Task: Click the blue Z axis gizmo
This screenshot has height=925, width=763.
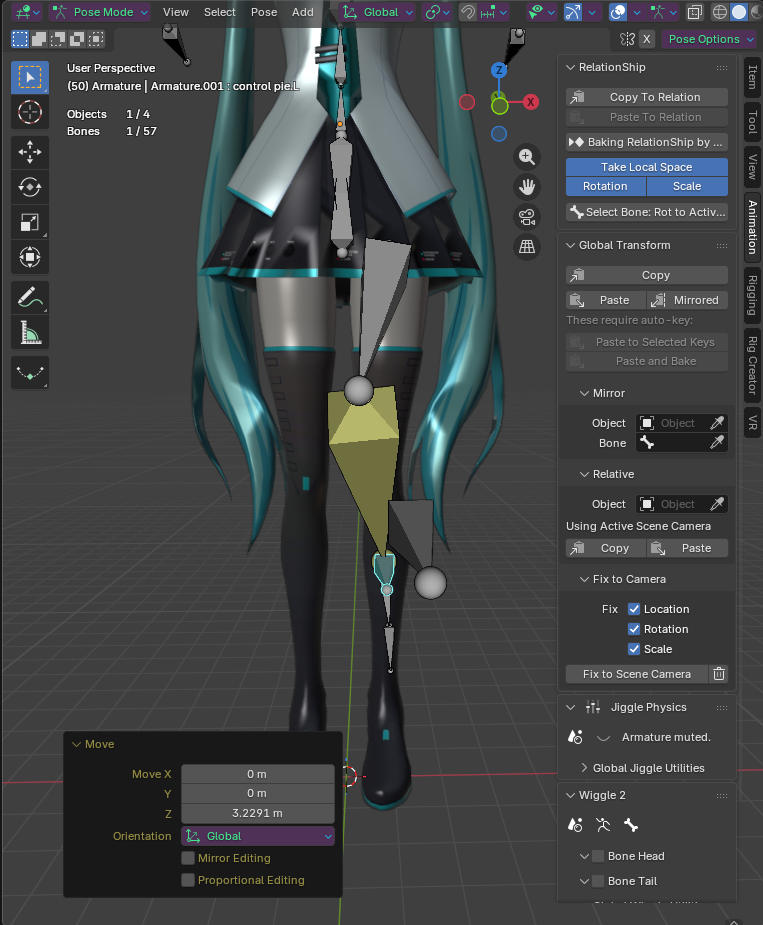Action: point(499,70)
